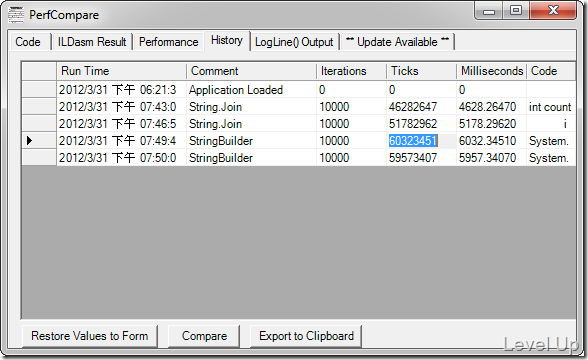Open the Update Available tab
The image size is (588, 360).
(397, 42)
